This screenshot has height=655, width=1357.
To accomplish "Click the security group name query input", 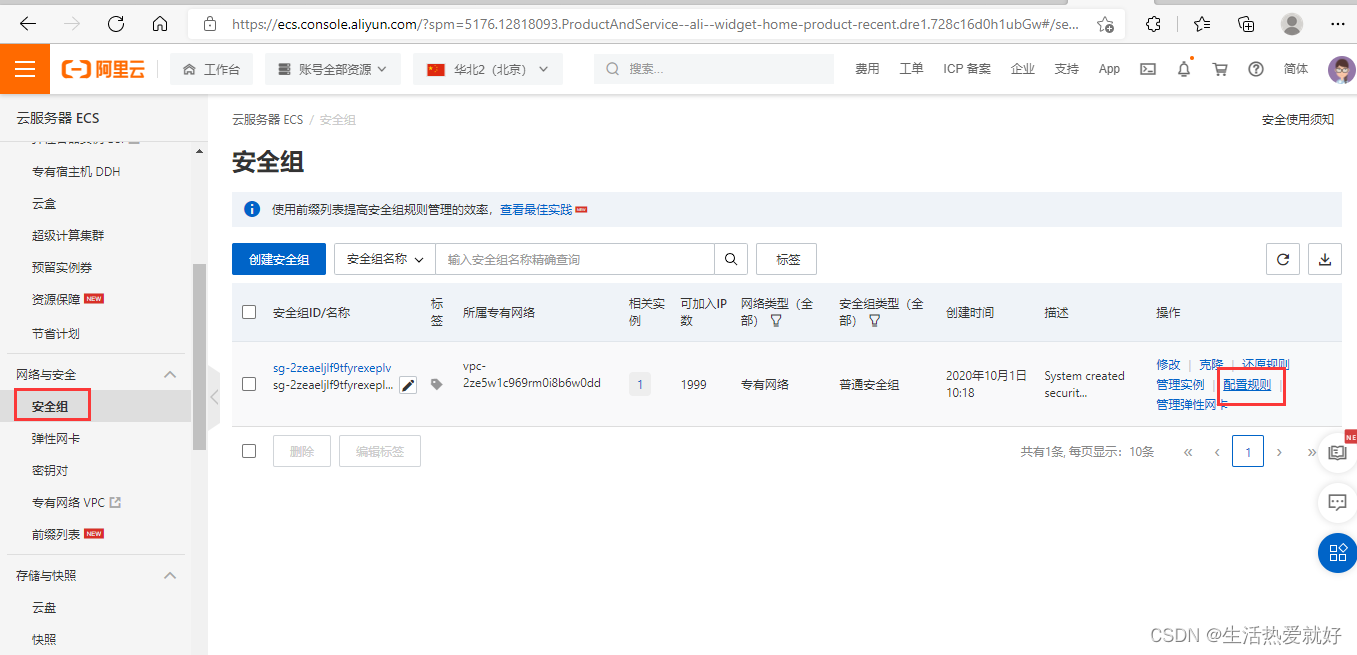I will 575,259.
